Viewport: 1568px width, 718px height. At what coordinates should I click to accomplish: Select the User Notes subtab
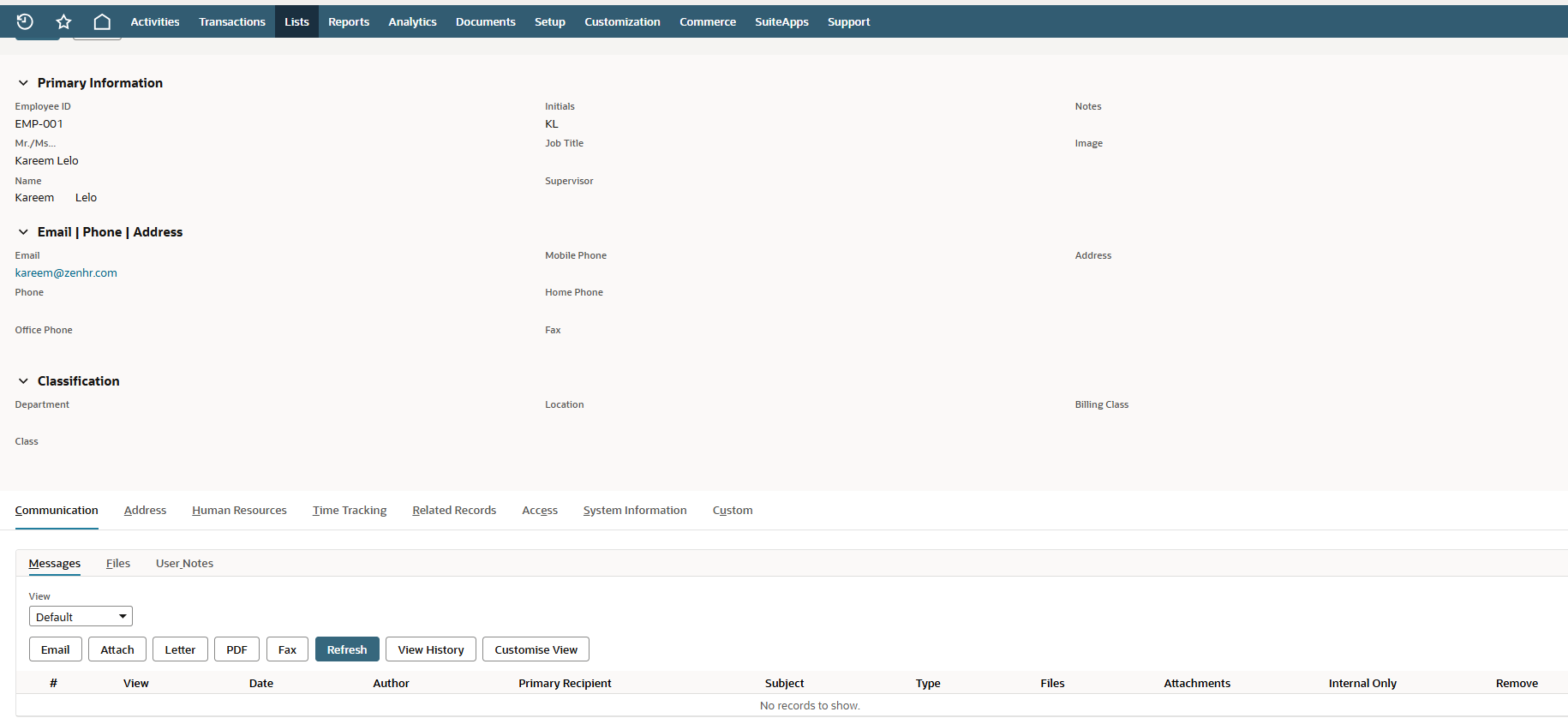pyautogui.click(x=184, y=564)
